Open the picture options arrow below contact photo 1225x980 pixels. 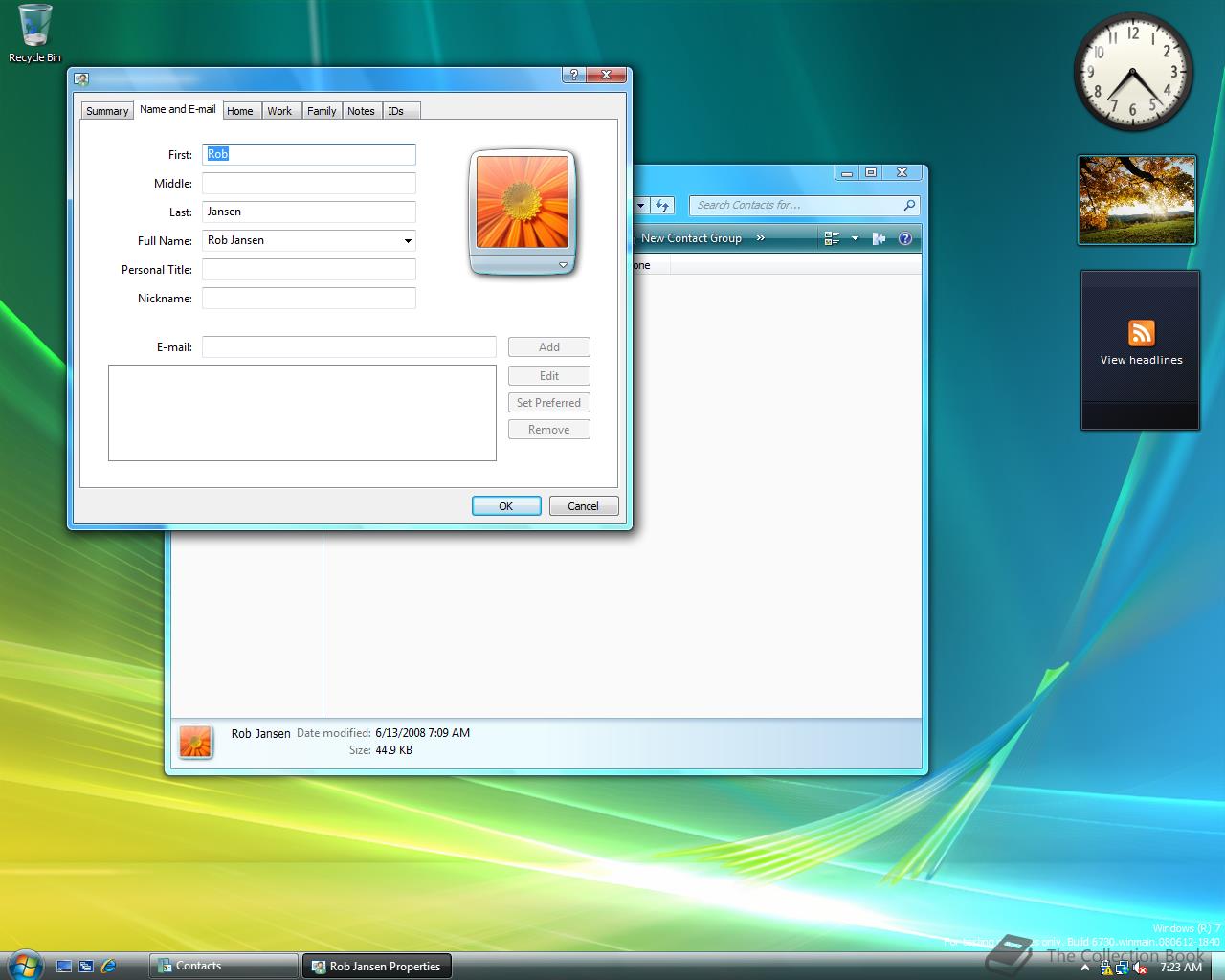click(563, 265)
